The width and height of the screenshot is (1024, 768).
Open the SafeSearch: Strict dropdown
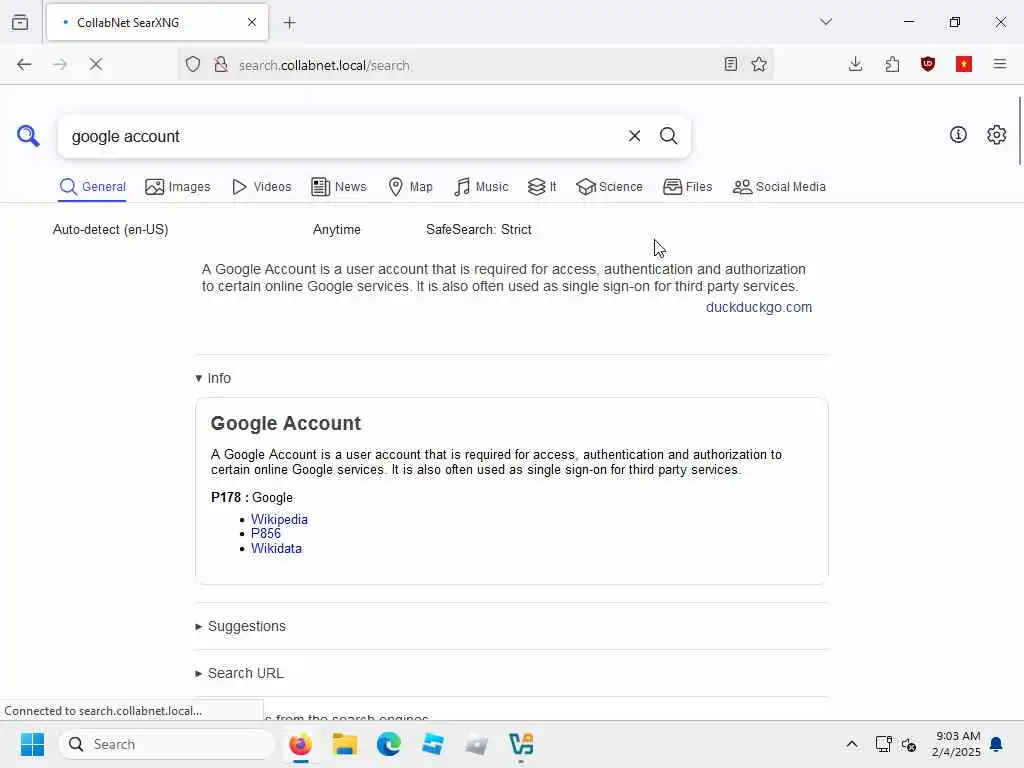479,229
